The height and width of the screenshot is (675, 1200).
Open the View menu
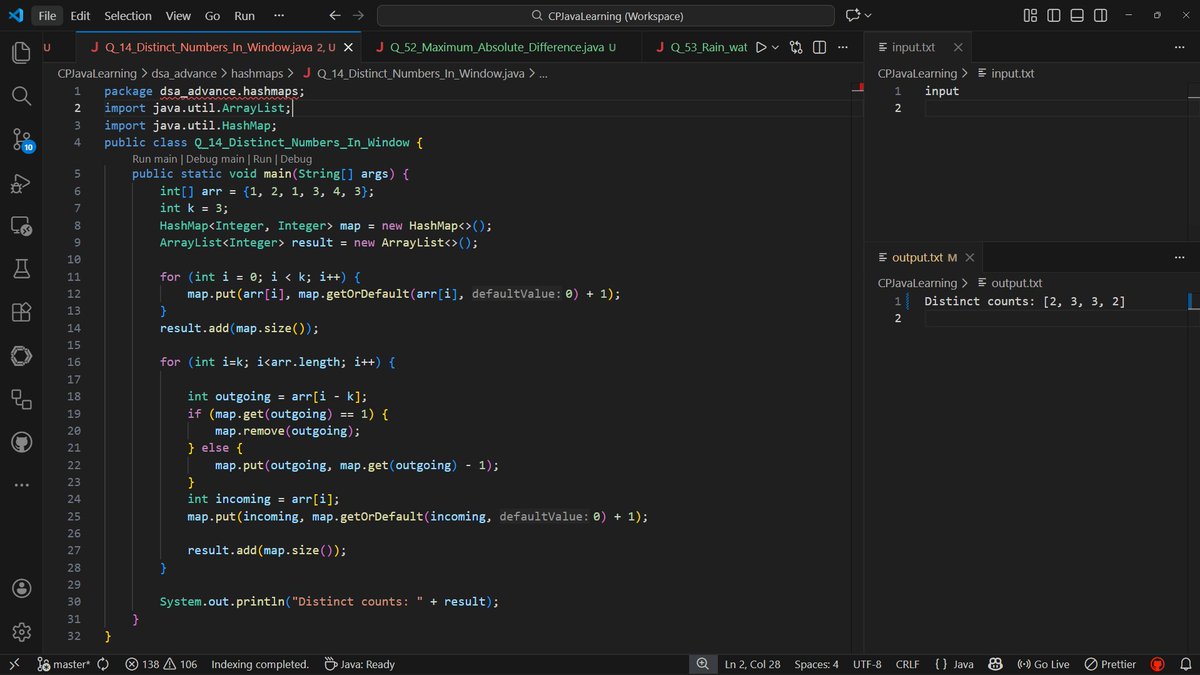[x=178, y=16]
